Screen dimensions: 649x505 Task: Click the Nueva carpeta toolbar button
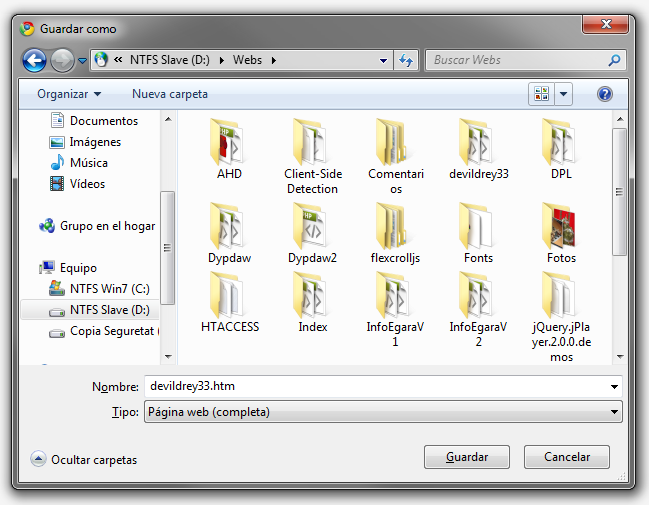[x=170, y=94]
